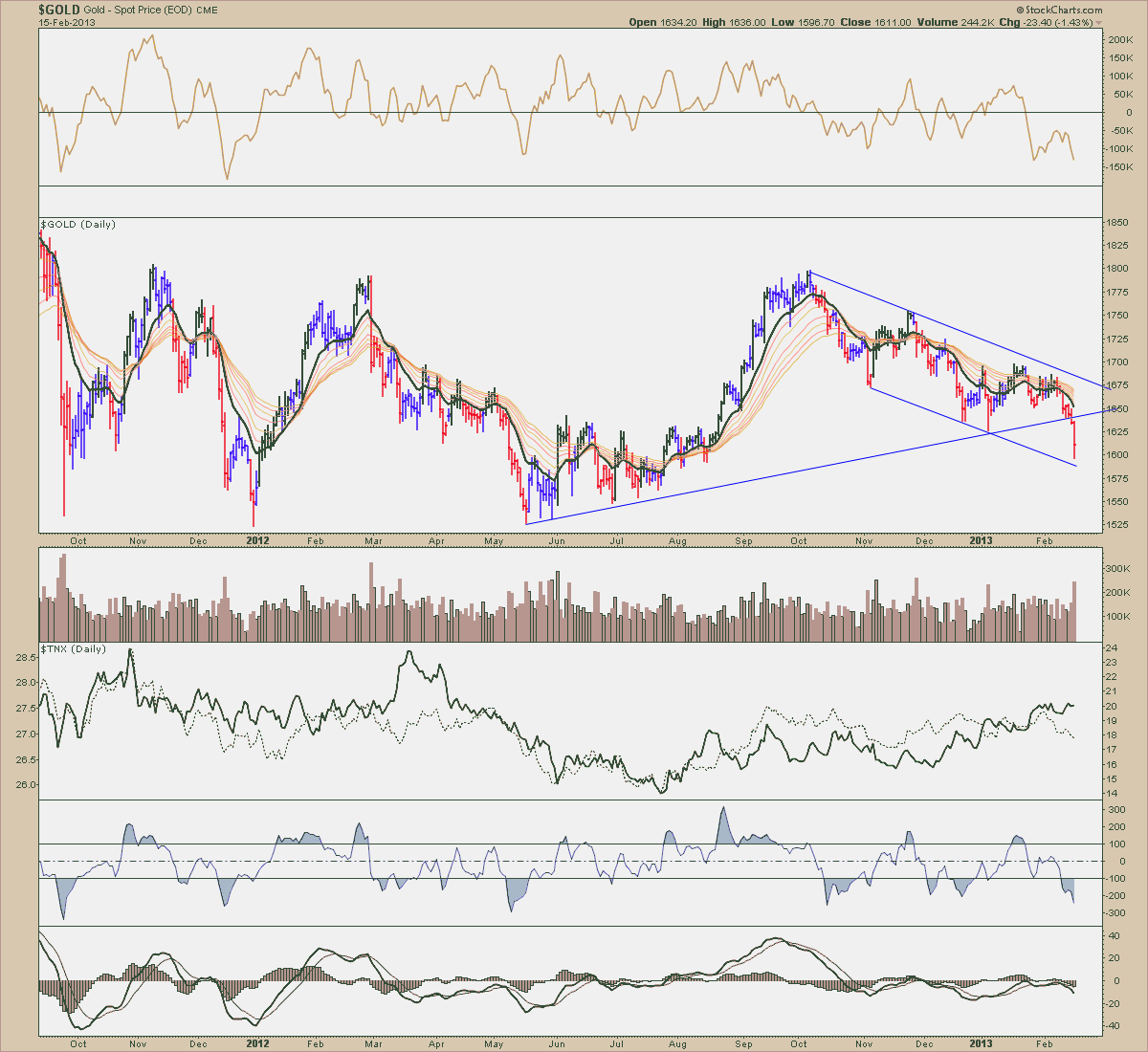1148x1052 pixels.
Task: Select the 'Gold - Spot Price (EOD)' title text
Action: click(139, 10)
